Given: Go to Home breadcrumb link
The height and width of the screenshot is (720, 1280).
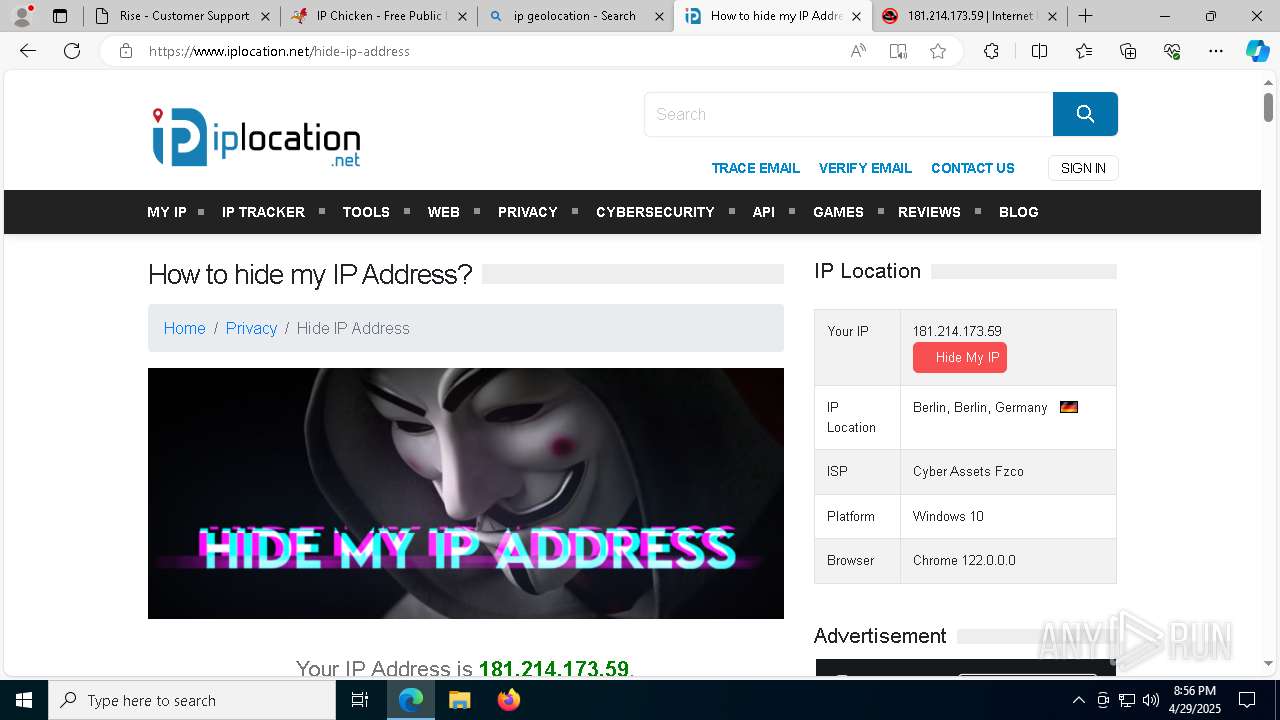Looking at the screenshot, I should pos(185,328).
